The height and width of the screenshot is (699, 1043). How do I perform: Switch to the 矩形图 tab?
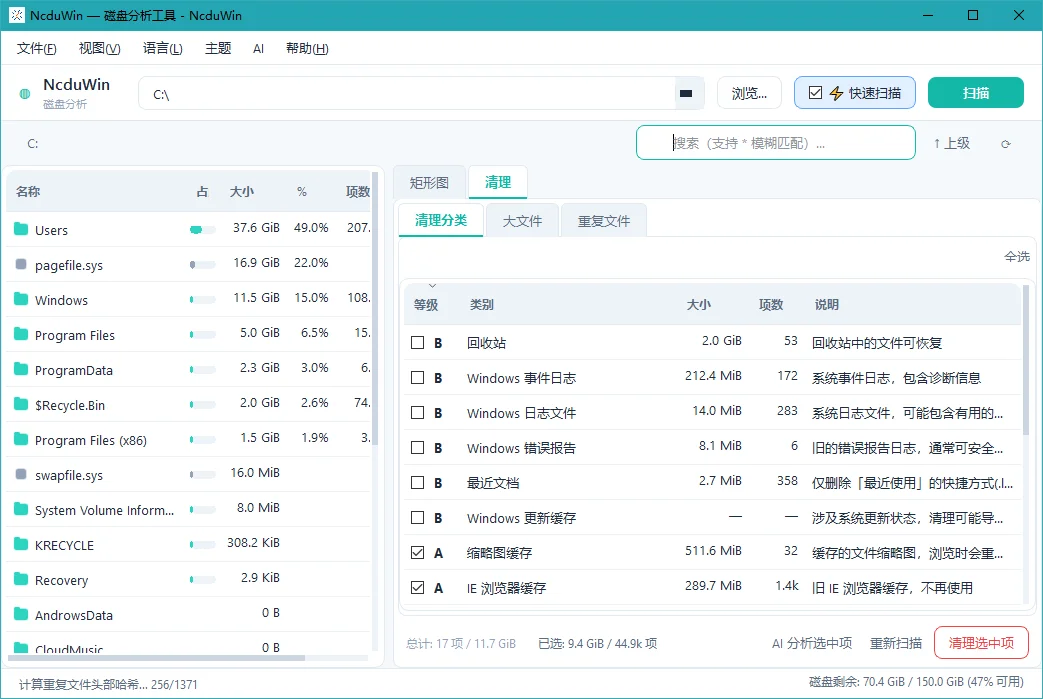coord(429,182)
